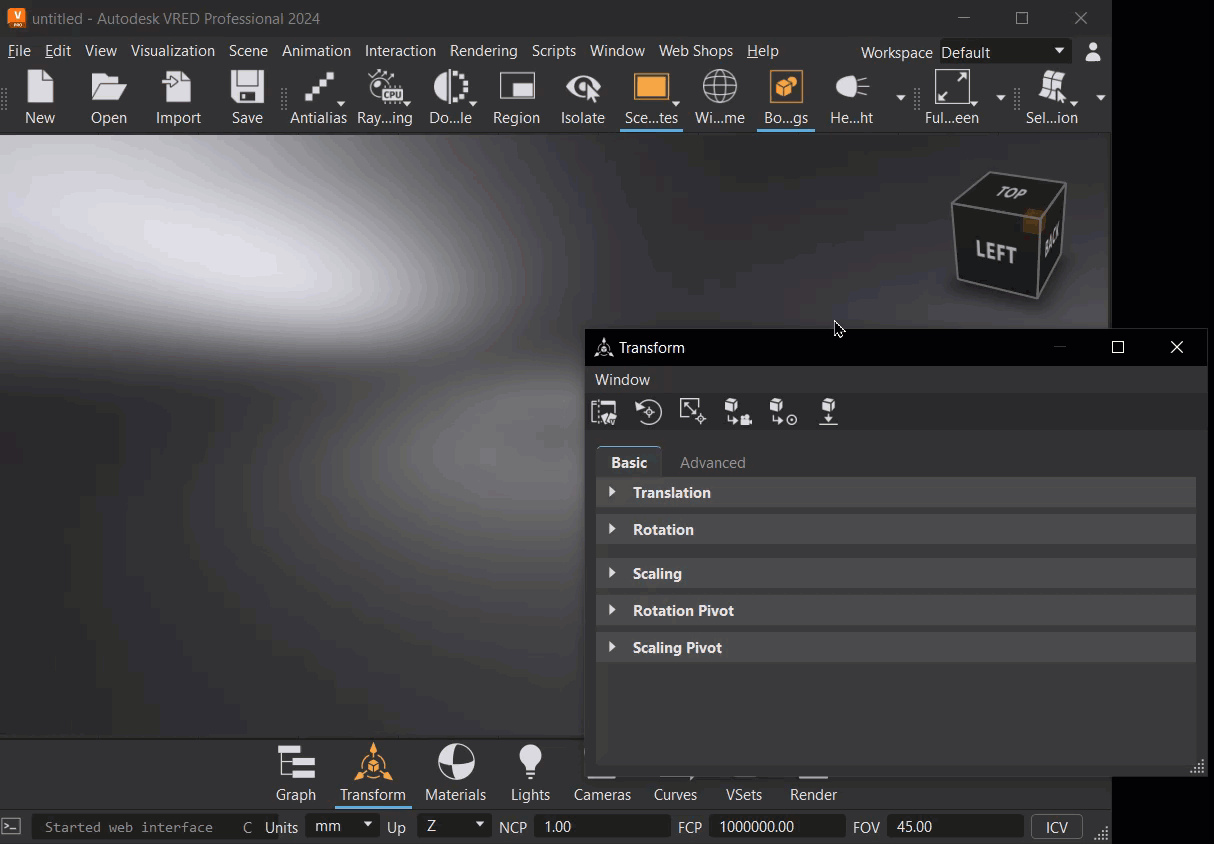Open the toolbar overflow arrow after Selection

pos(1100,97)
